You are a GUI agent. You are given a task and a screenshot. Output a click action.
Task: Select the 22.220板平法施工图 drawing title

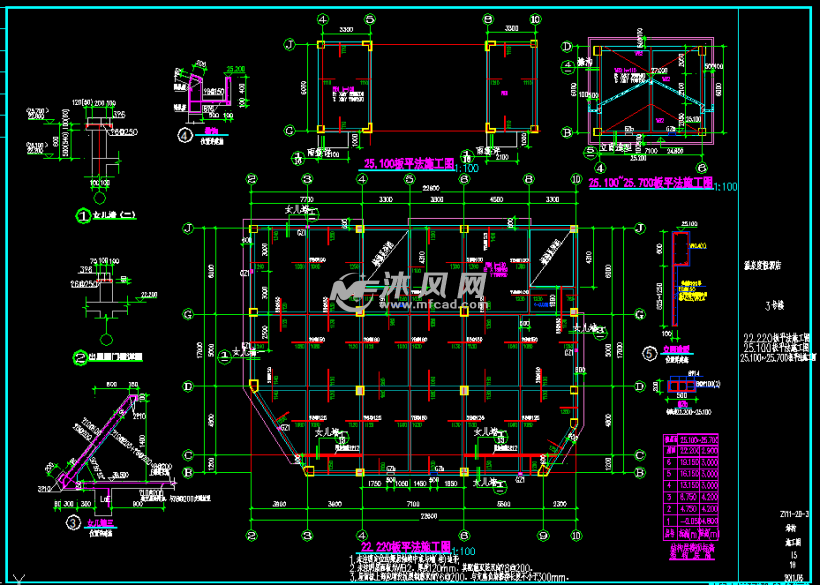tap(405, 547)
